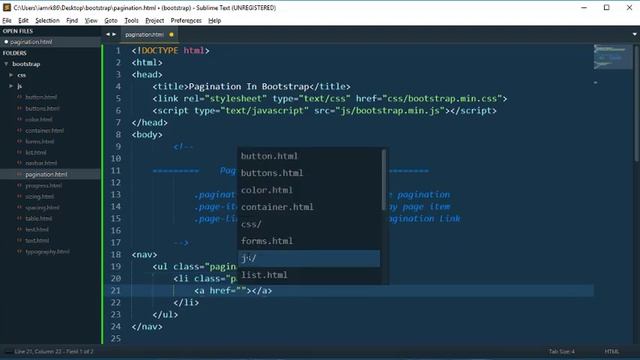Viewport: 640px width, 360px height.
Task: Click line number 18 in gutter
Action: coord(116,255)
